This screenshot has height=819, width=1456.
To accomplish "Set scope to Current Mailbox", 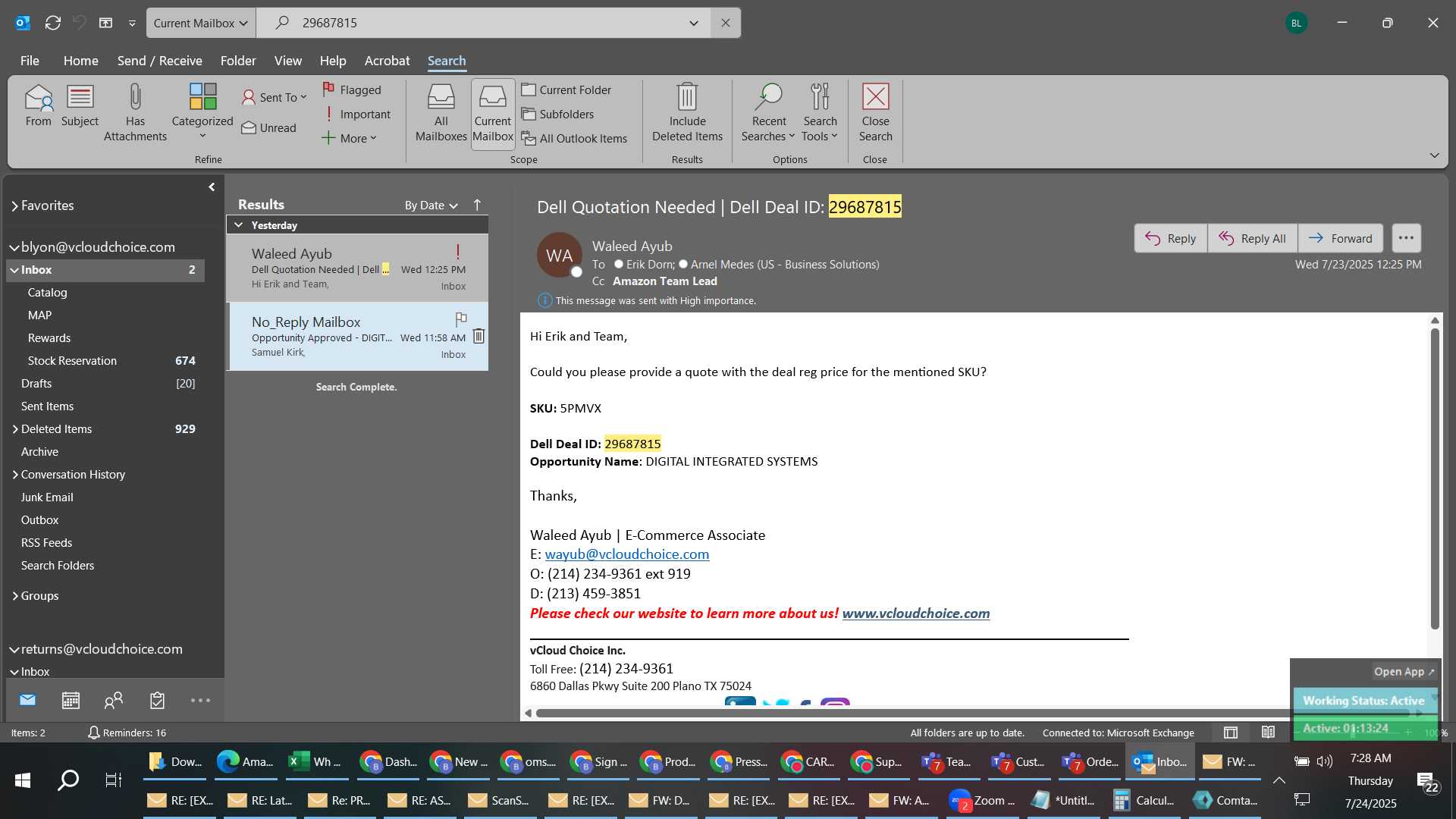I will 493,113.
